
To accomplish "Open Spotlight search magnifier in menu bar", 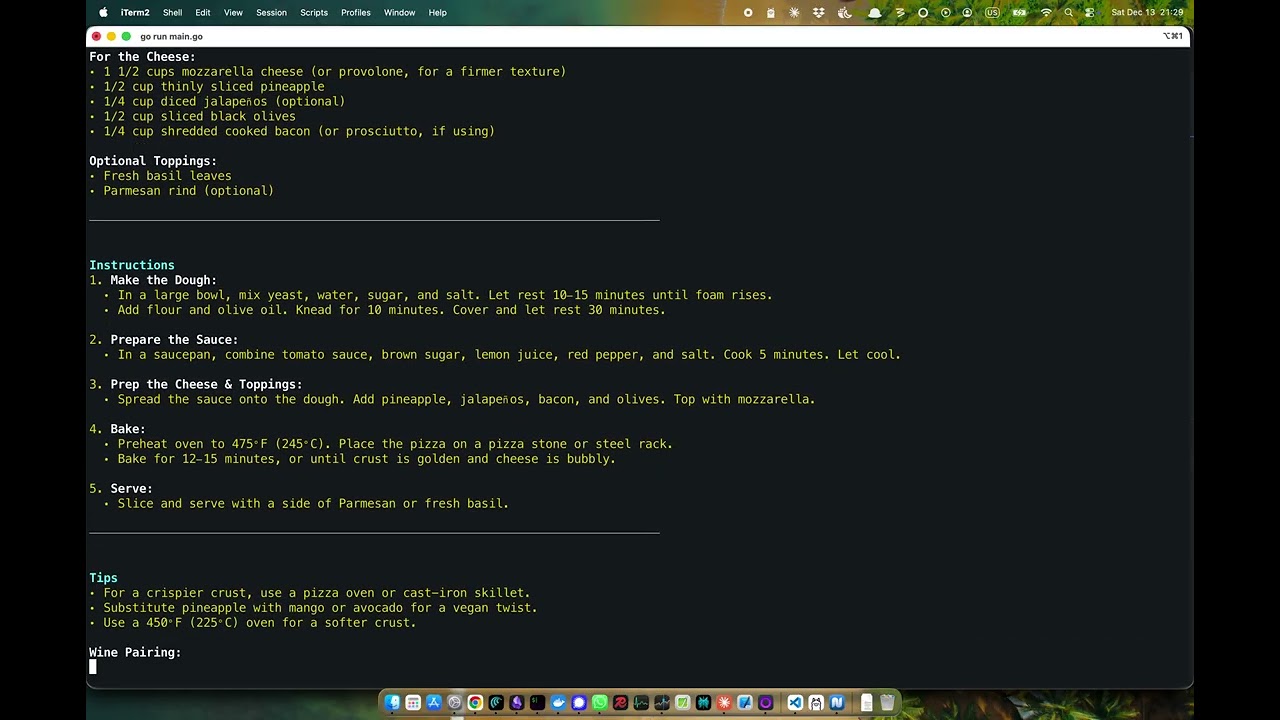I will coord(1069,13).
